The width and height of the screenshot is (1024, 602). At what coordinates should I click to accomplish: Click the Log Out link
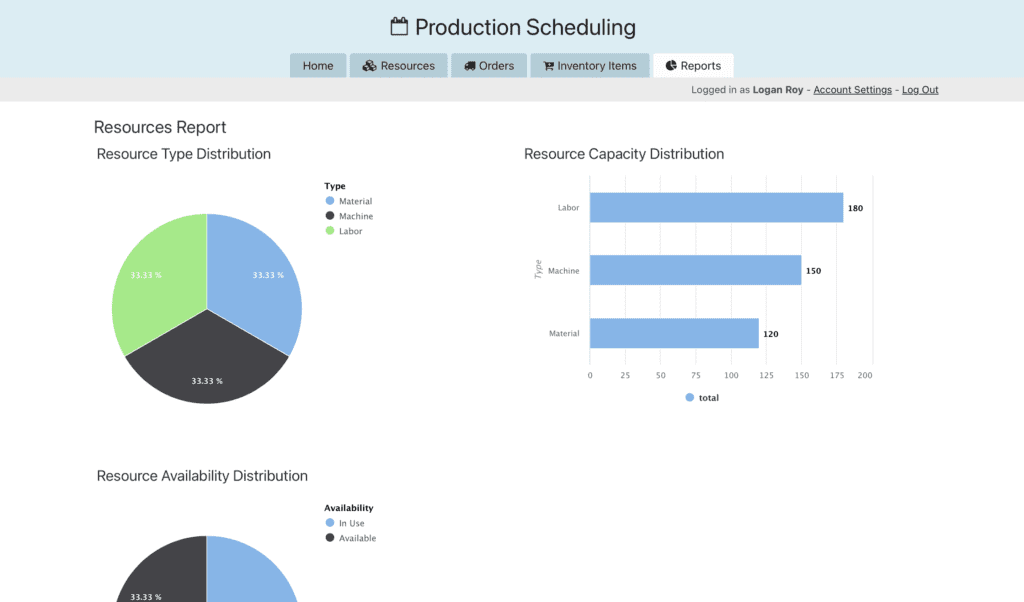[920, 90]
